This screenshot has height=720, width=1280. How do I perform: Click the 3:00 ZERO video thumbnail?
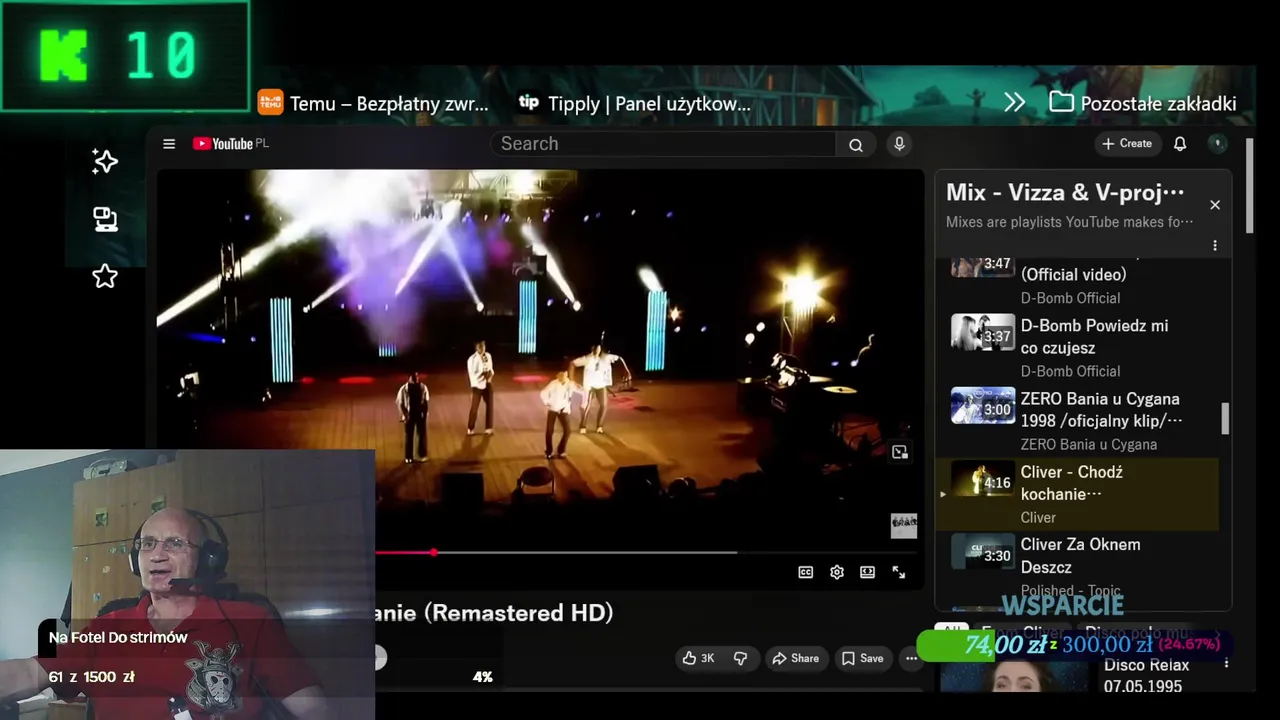pyautogui.click(x=982, y=405)
